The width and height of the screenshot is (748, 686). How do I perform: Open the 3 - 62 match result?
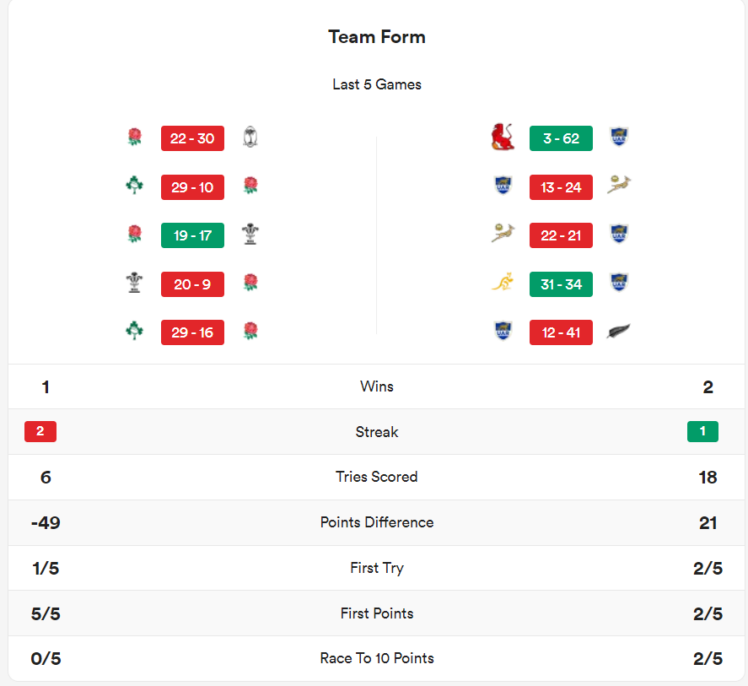click(x=561, y=138)
